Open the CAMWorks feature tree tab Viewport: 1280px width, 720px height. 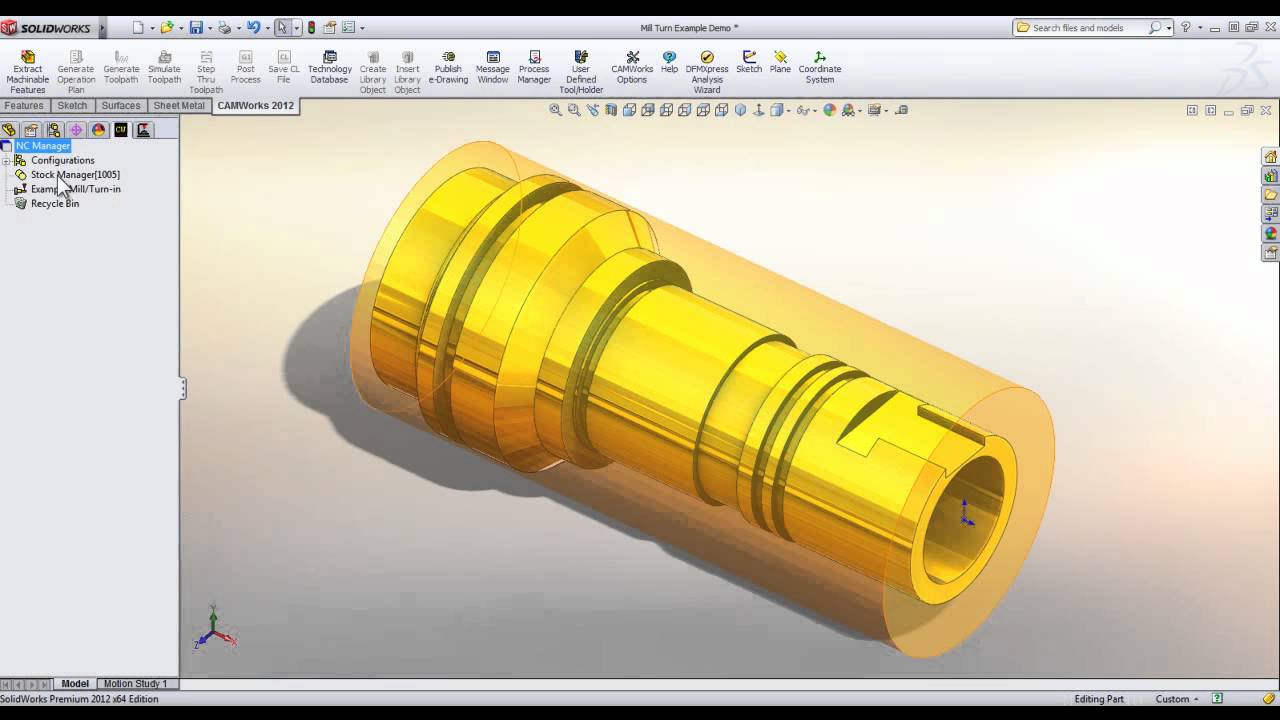pyautogui.click(x=121, y=130)
